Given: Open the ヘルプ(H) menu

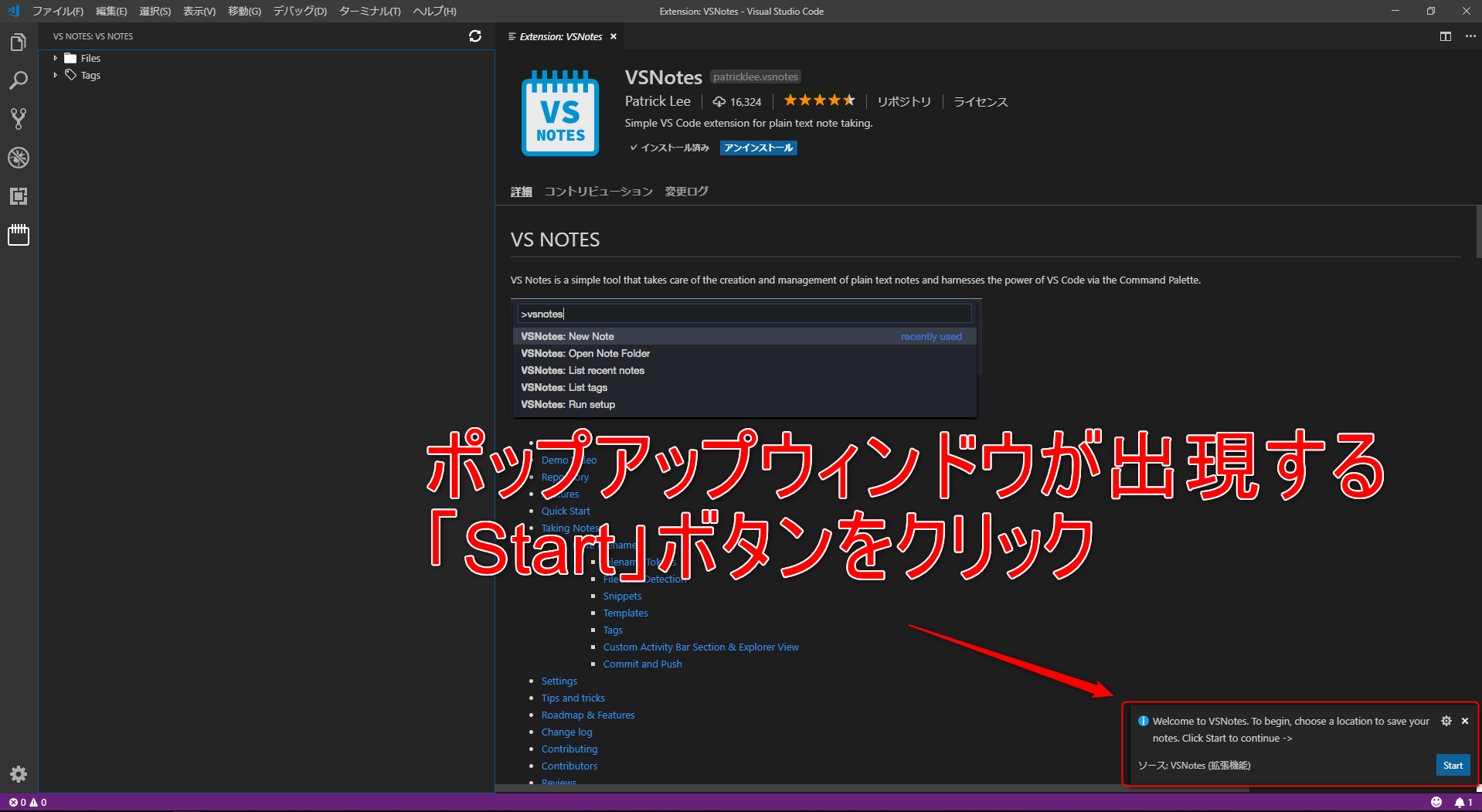Looking at the screenshot, I should [x=435, y=11].
